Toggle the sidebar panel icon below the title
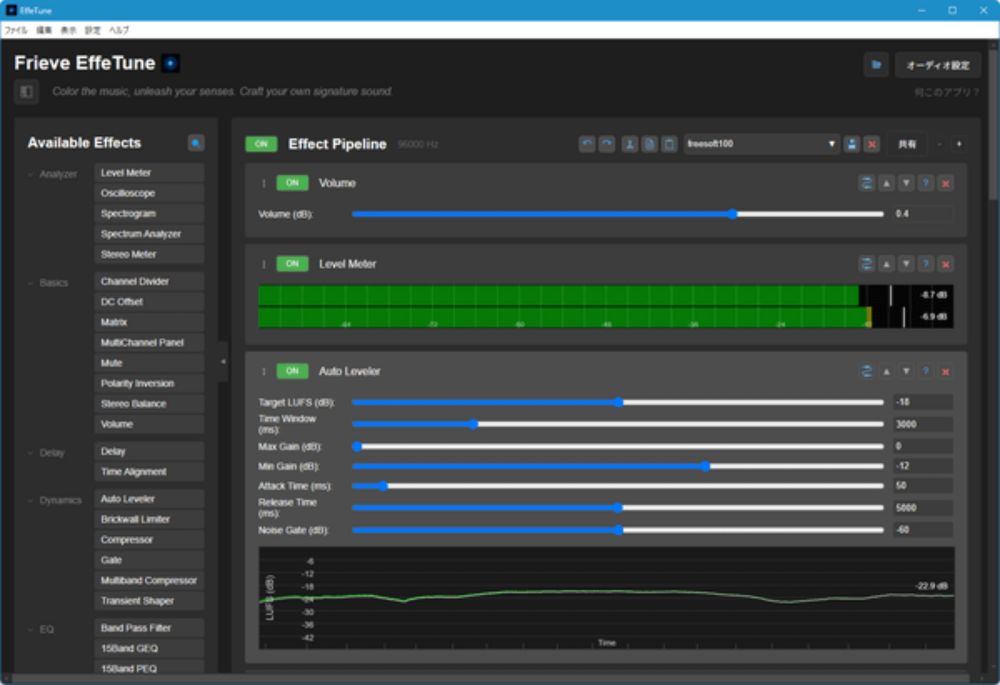1000x685 pixels. pyautogui.click(x=26, y=92)
